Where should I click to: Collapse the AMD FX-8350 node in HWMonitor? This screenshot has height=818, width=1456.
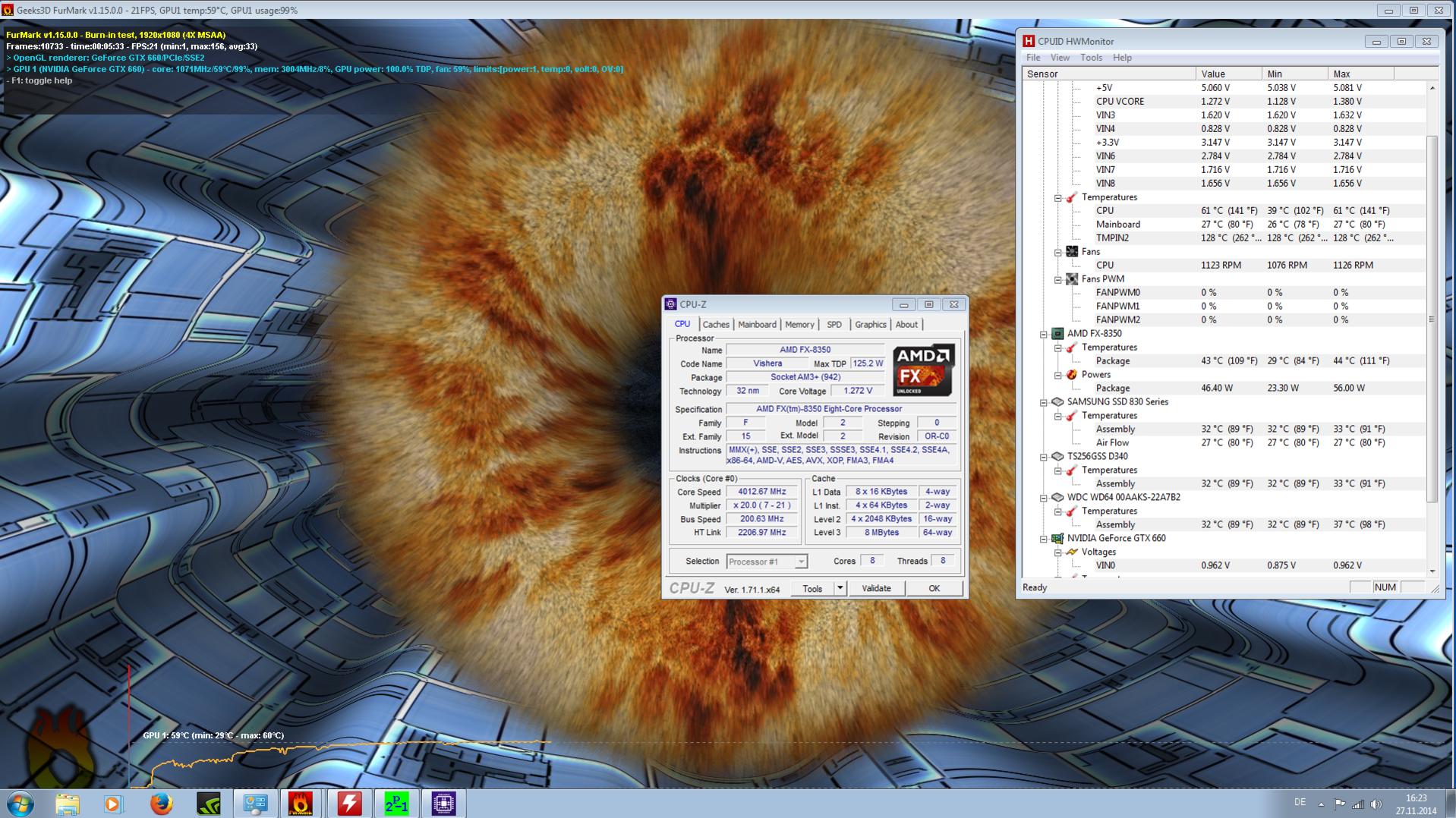(x=1044, y=334)
